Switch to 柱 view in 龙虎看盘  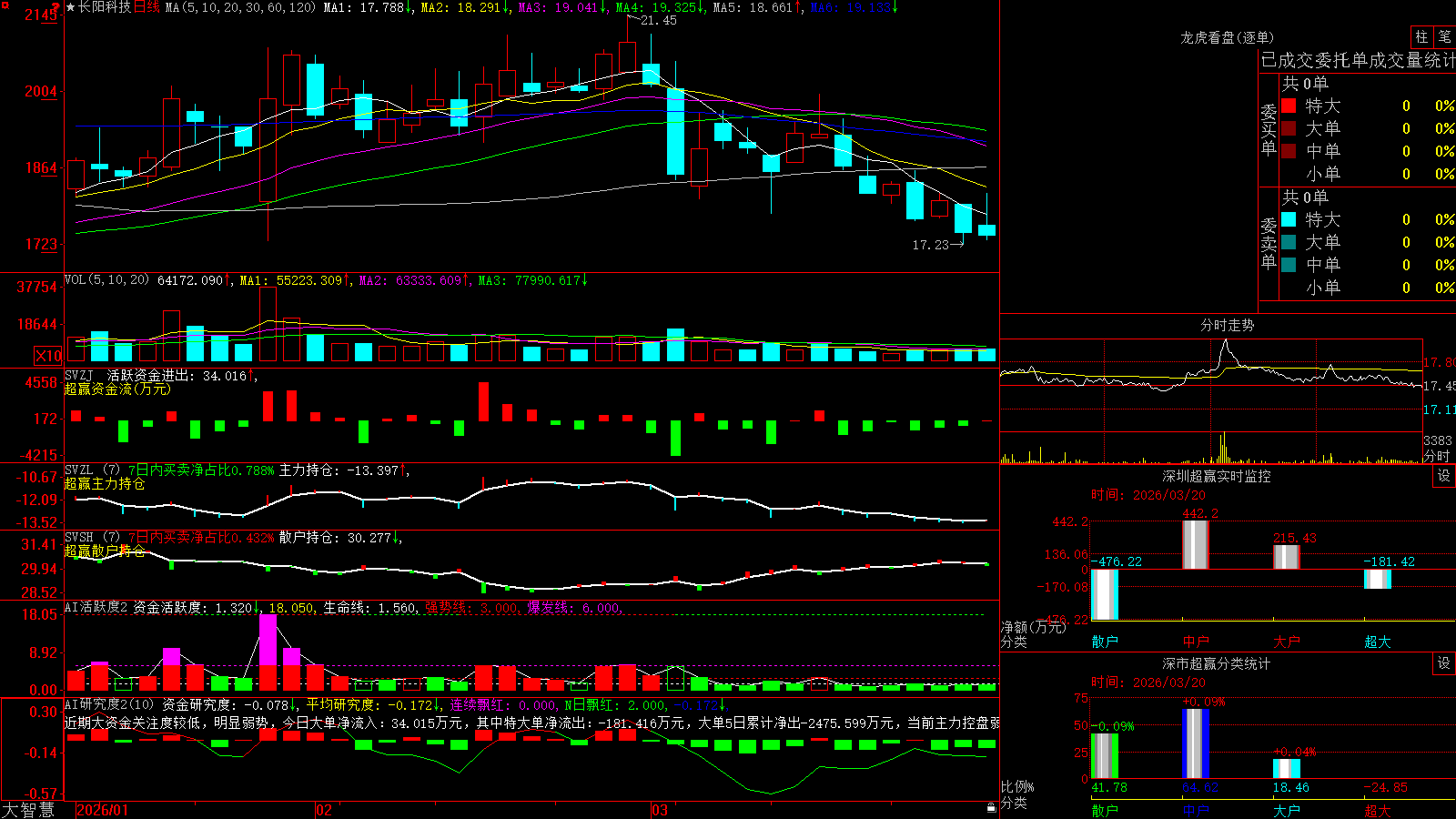[1421, 36]
